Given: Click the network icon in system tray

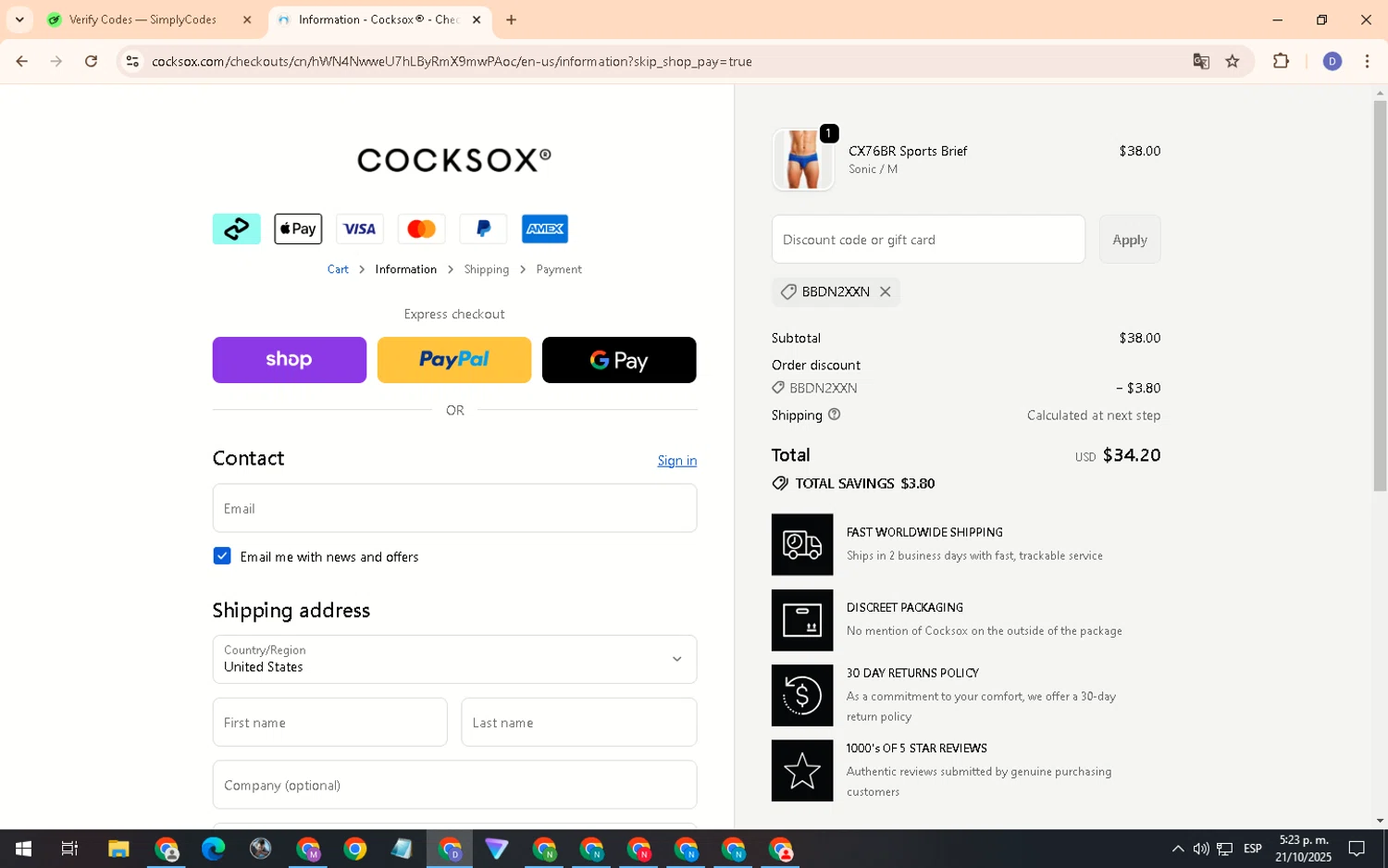Looking at the screenshot, I should click(x=1224, y=849).
